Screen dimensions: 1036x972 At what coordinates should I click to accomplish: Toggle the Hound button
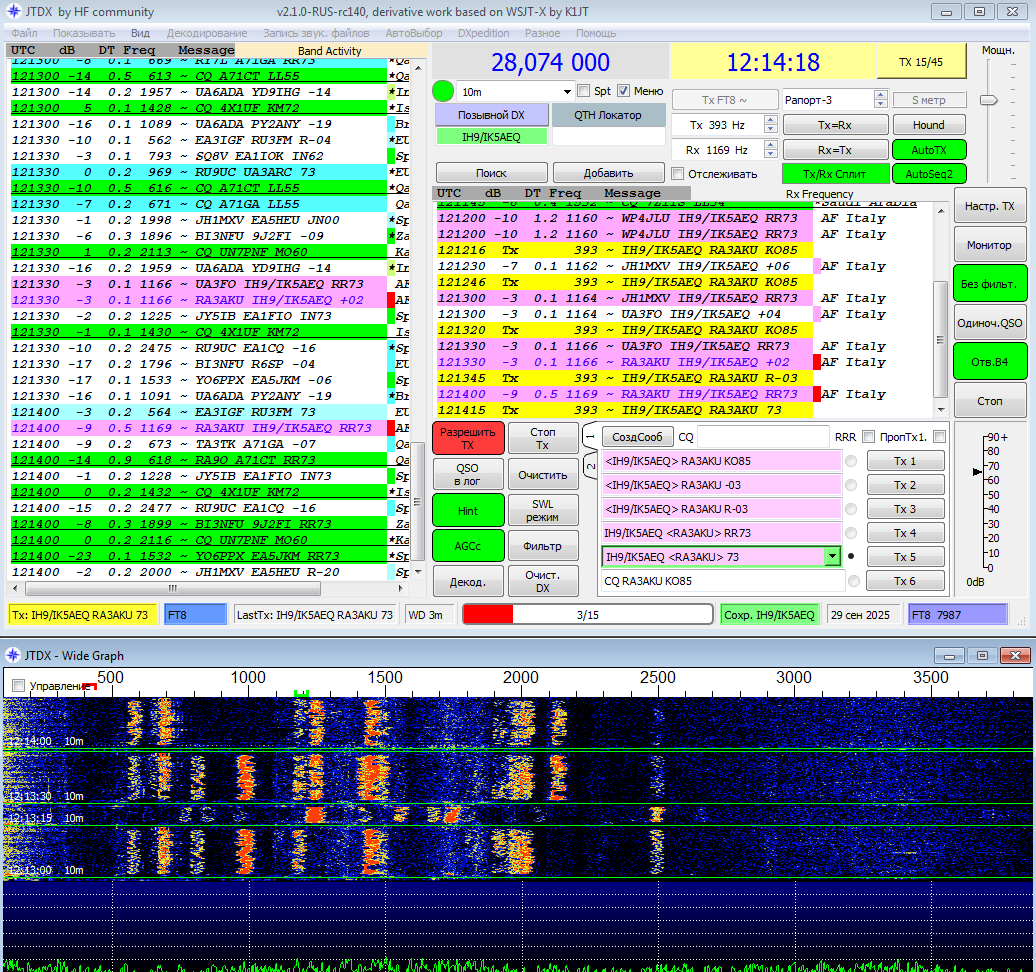coord(929,125)
